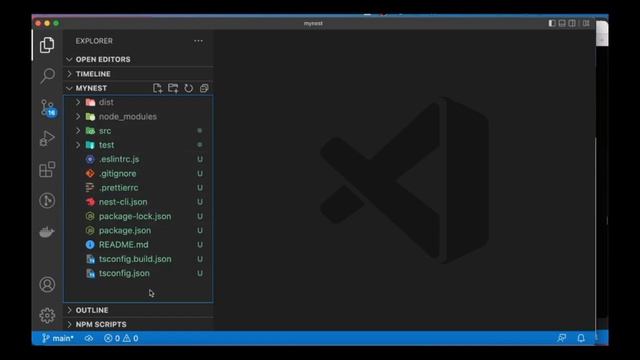Expand the NPM SCRIPTS section
This screenshot has width=640, height=360.
point(138,324)
